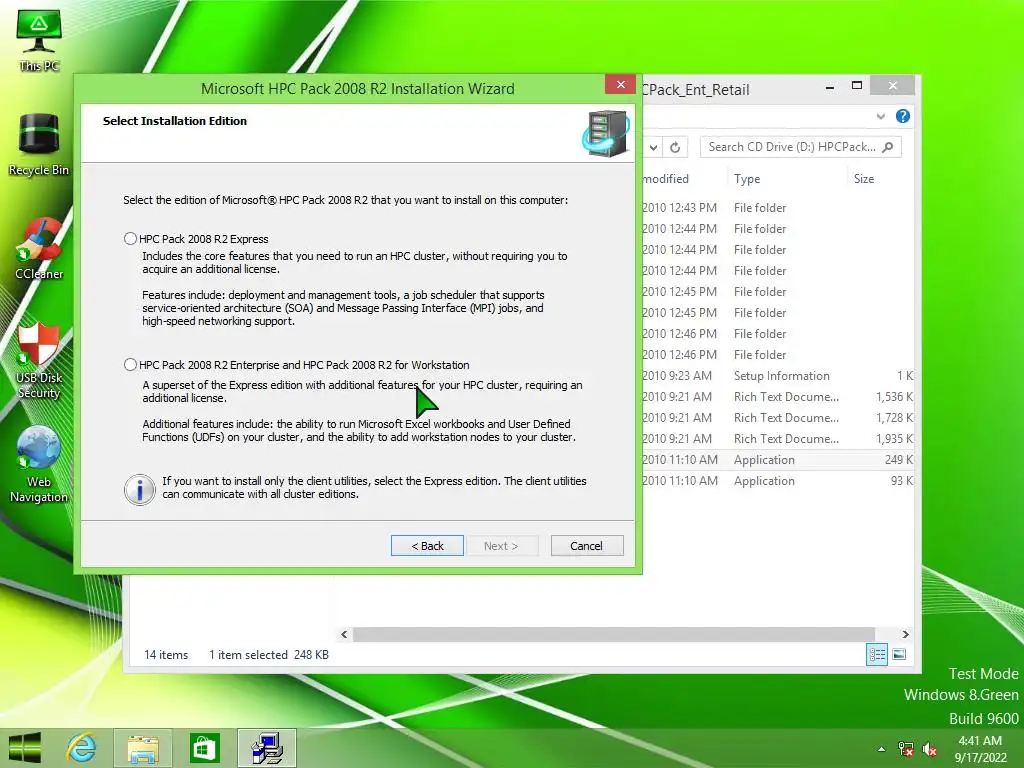Open the Windows Store taskbar icon

click(204, 748)
